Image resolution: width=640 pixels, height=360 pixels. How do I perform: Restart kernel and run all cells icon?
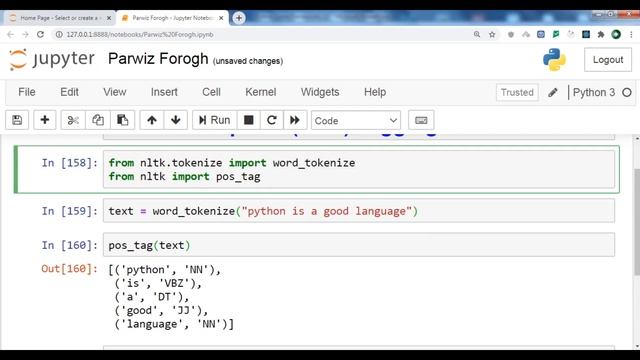[295, 120]
